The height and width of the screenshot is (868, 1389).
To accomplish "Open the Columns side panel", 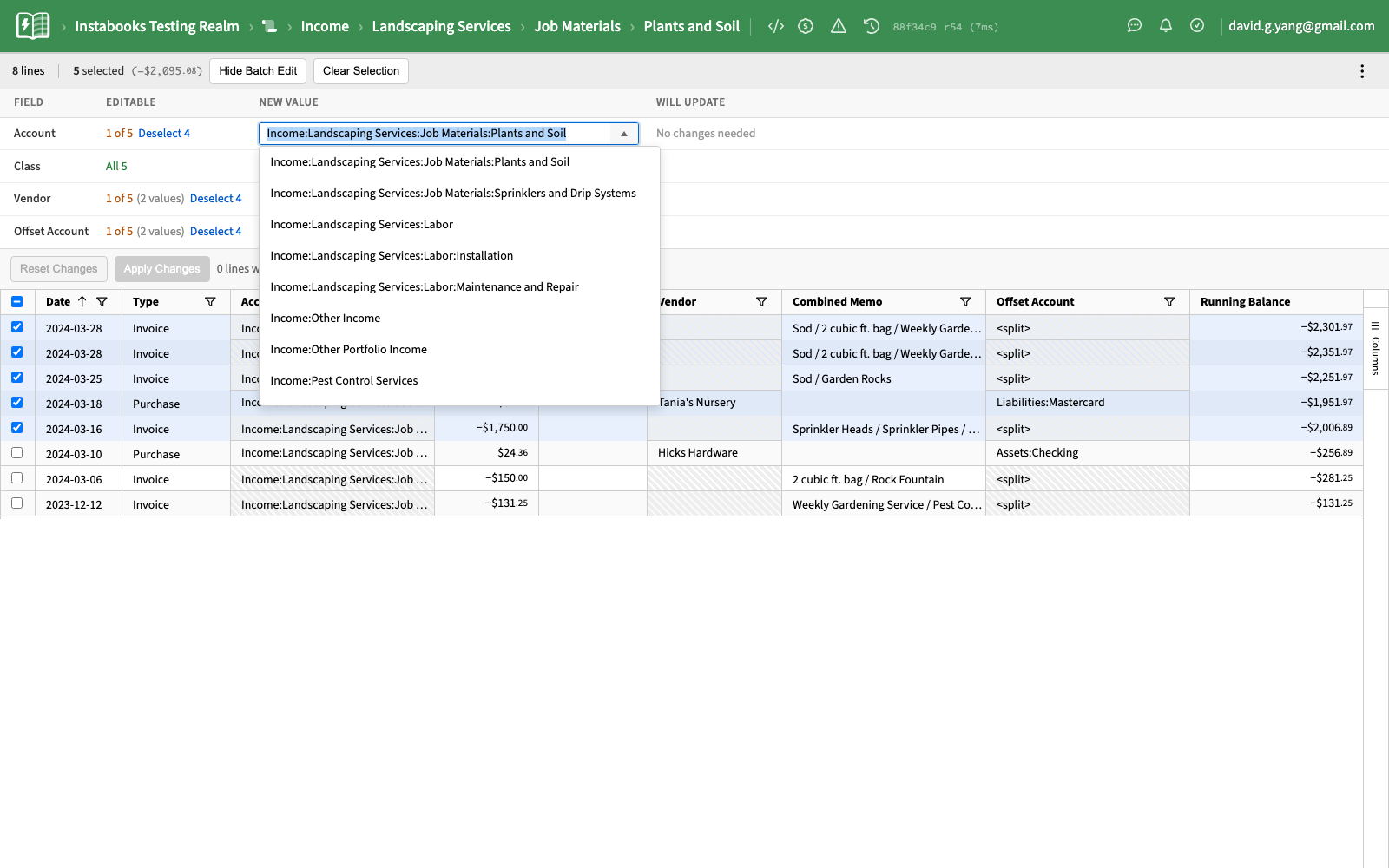I will (x=1376, y=349).
